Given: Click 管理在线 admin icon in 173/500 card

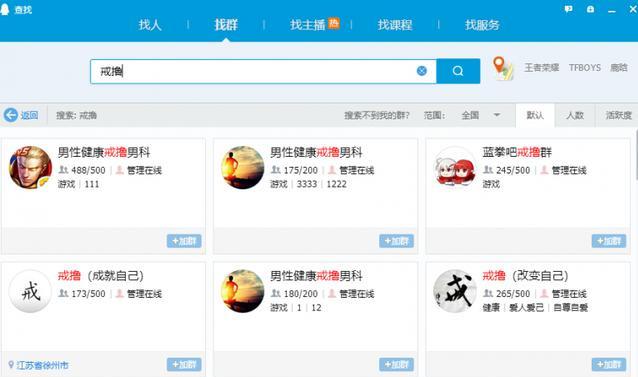Looking at the screenshot, I should 120,294.
